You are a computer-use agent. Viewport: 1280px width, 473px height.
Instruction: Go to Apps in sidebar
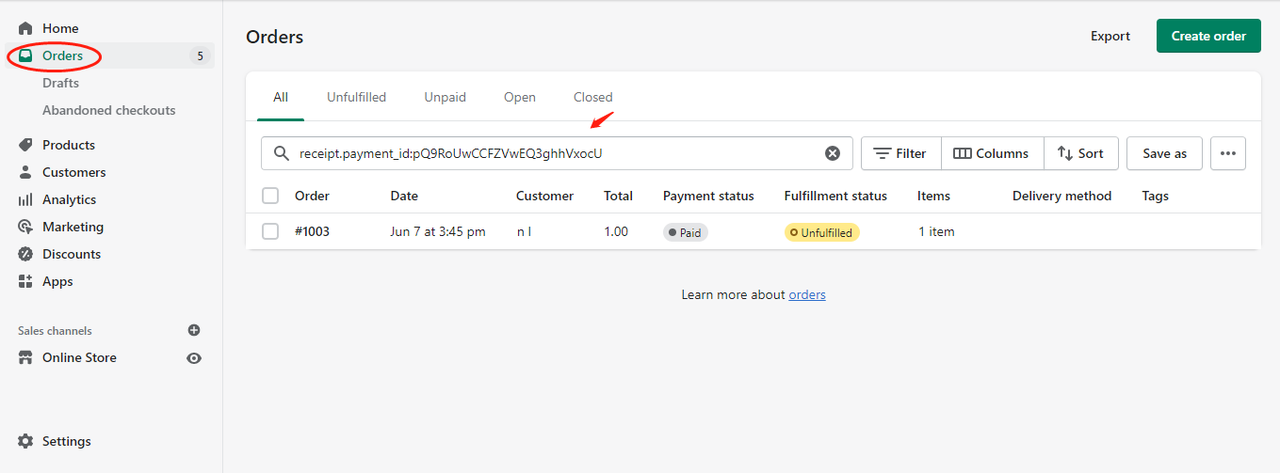click(x=58, y=282)
